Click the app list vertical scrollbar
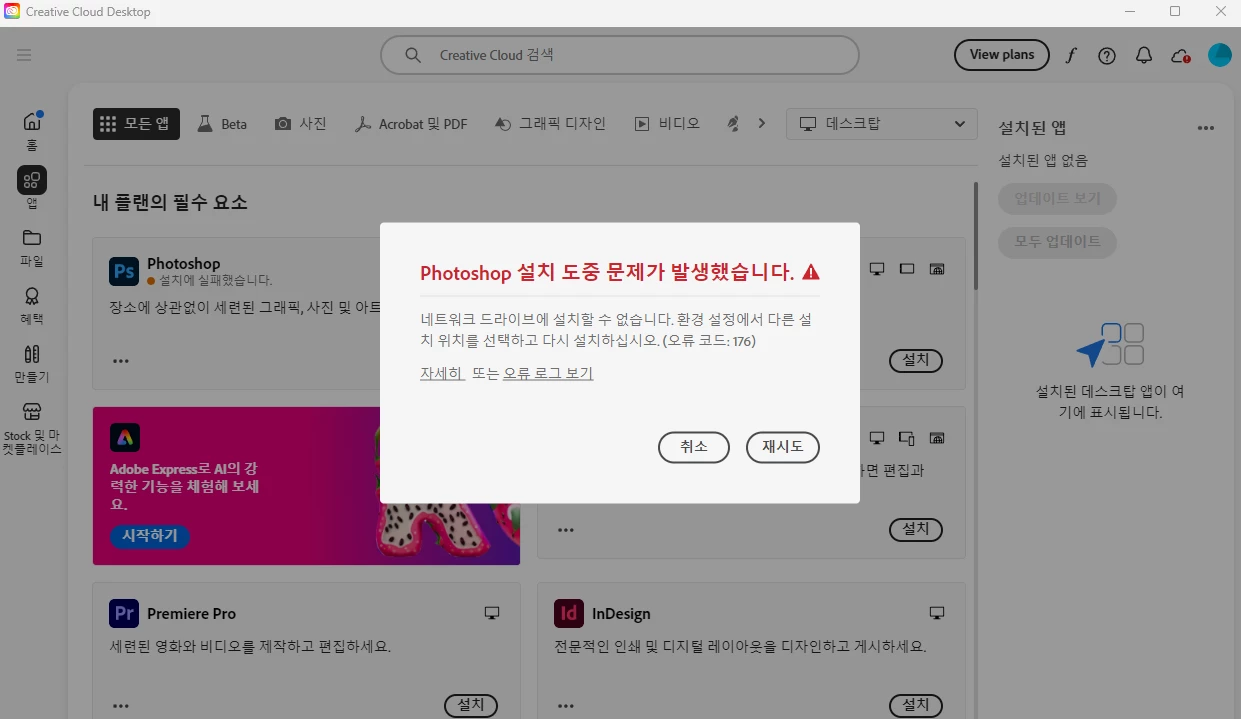Screen dimensions: 1241x719 click(x=976, y=236)
